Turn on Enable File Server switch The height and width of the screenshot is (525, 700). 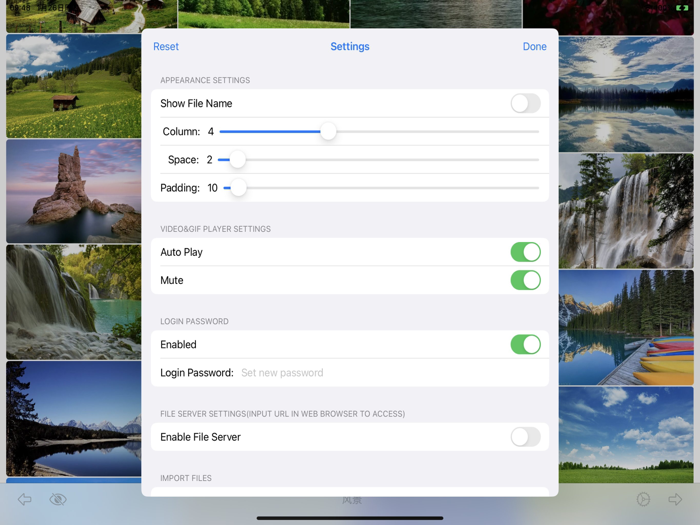coord(525,437)
